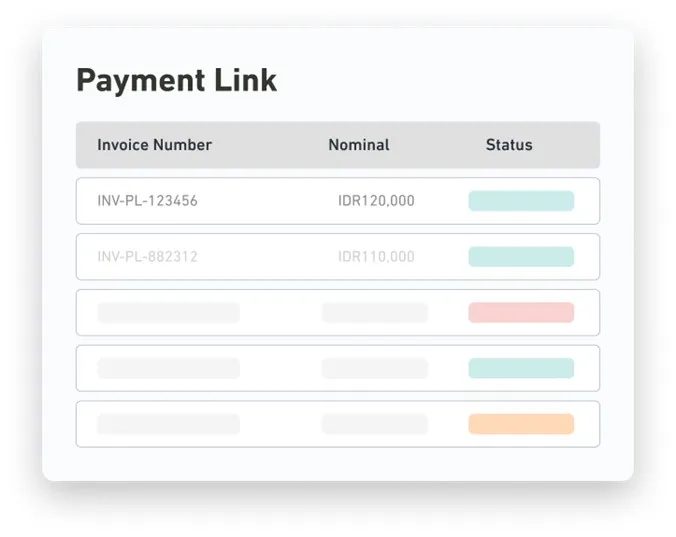Select the IDR110,000 nominal amount
The width and height of the screenshot is (676, 537).
coord(376,257)
